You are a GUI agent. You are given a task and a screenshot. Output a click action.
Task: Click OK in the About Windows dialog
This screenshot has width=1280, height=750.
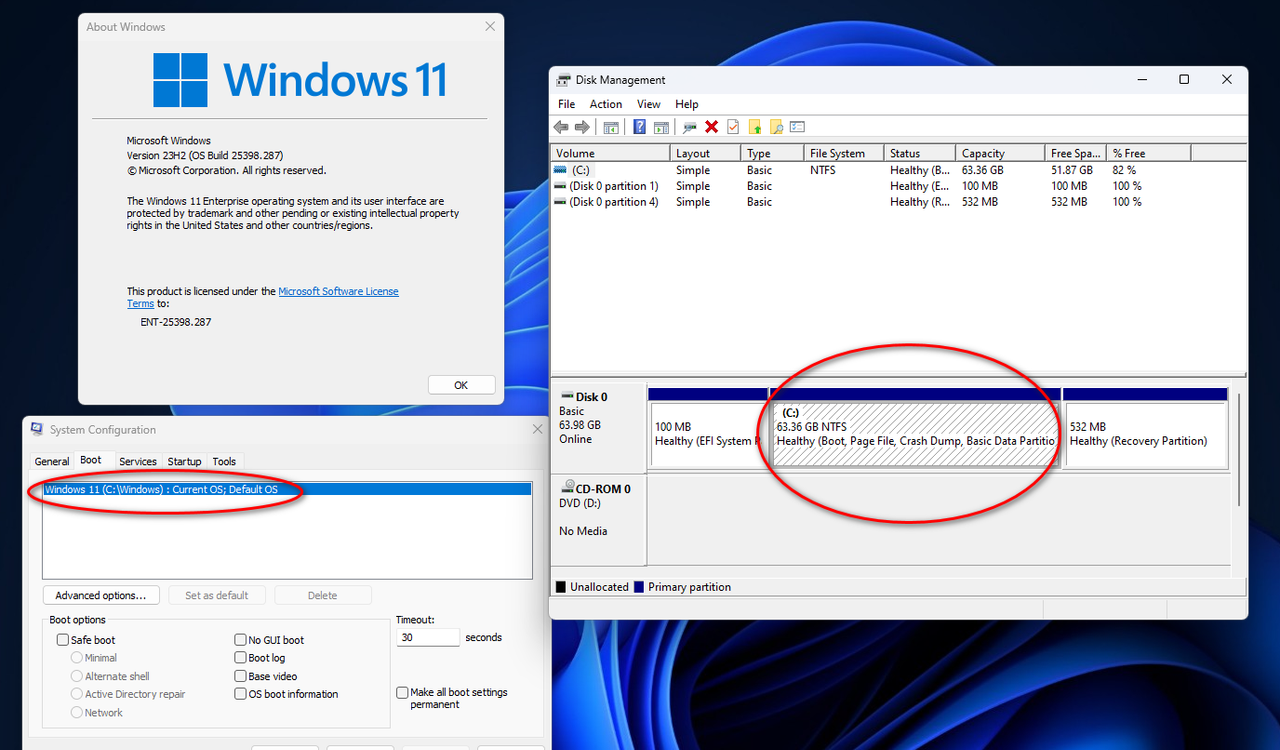pyautogui.click(x=461, y=385)
